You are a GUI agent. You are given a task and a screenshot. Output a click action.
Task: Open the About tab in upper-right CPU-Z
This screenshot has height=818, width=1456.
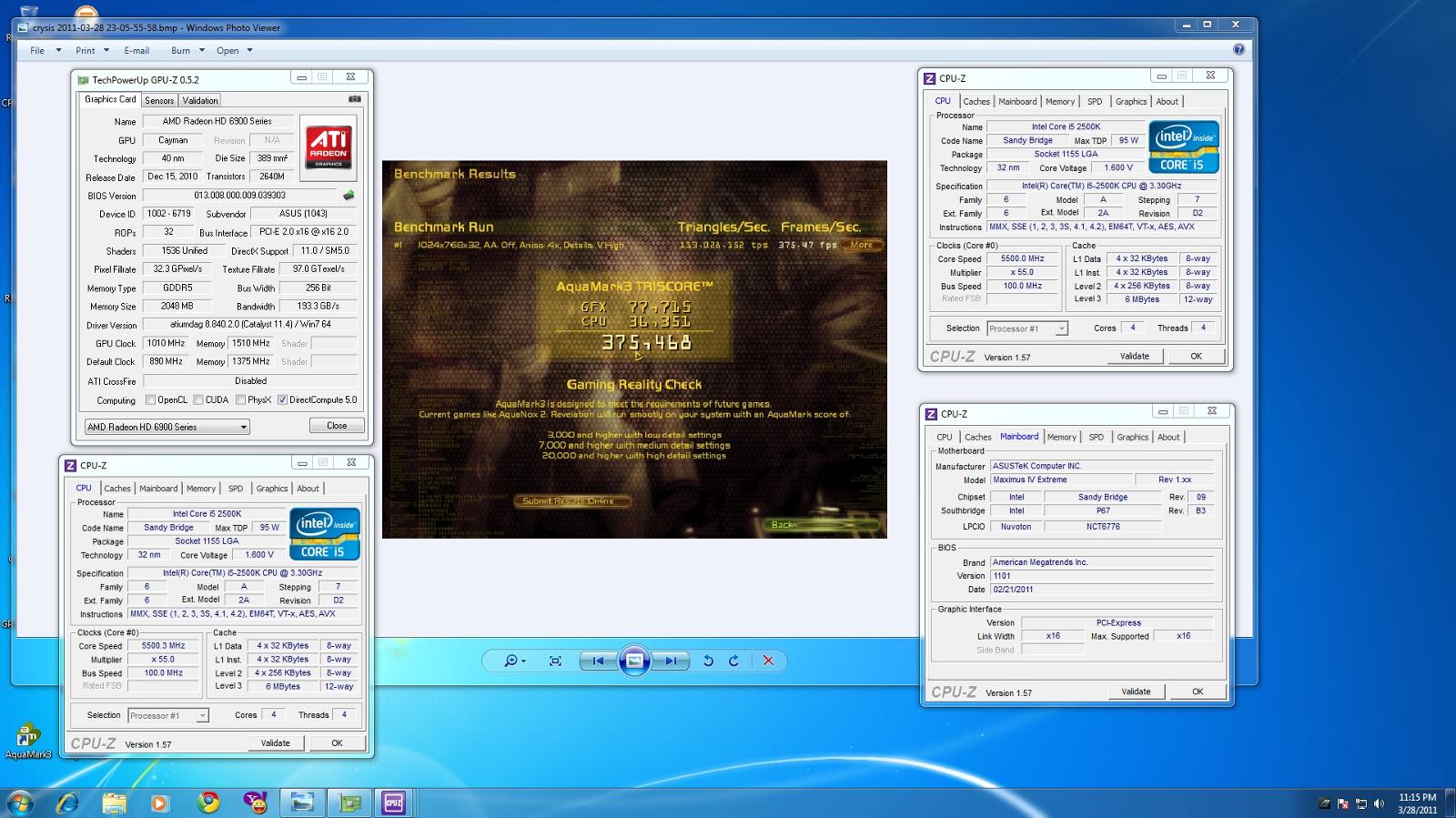(x=1168, y=102)
